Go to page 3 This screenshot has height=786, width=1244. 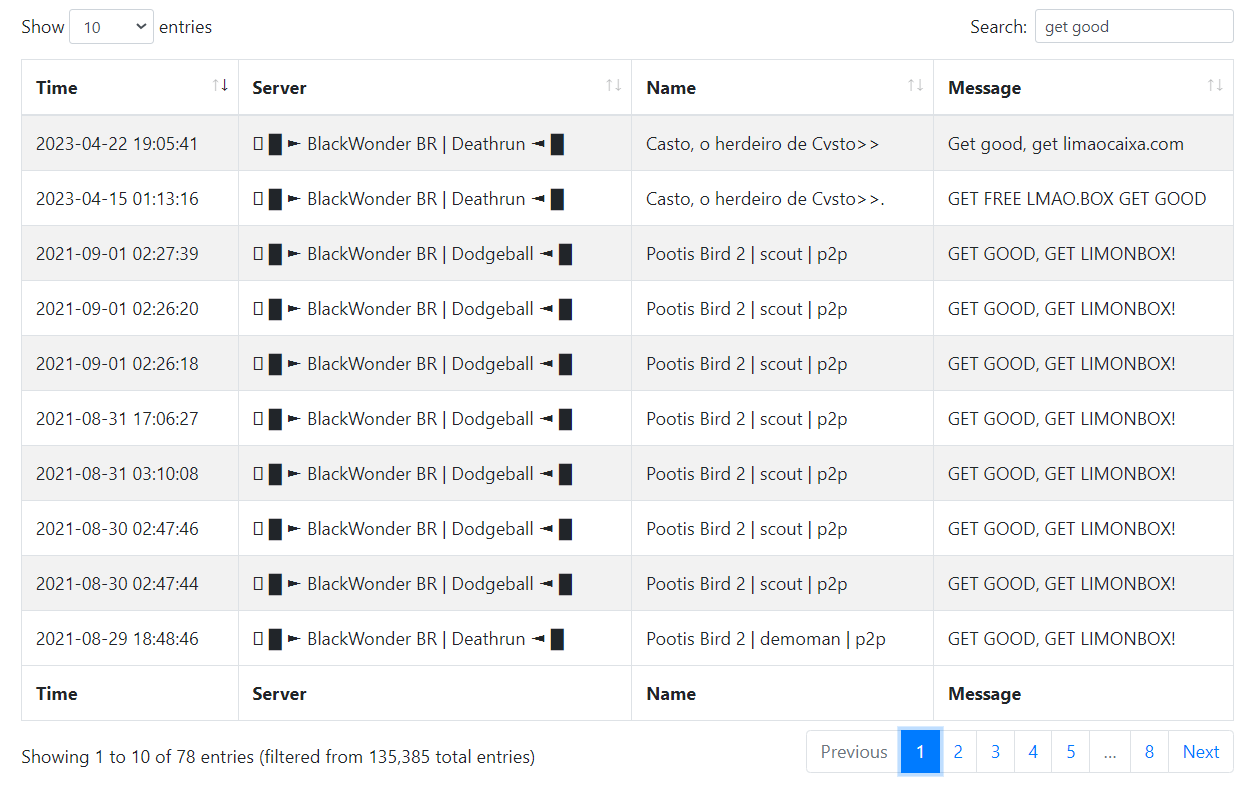tap(995, 752)
